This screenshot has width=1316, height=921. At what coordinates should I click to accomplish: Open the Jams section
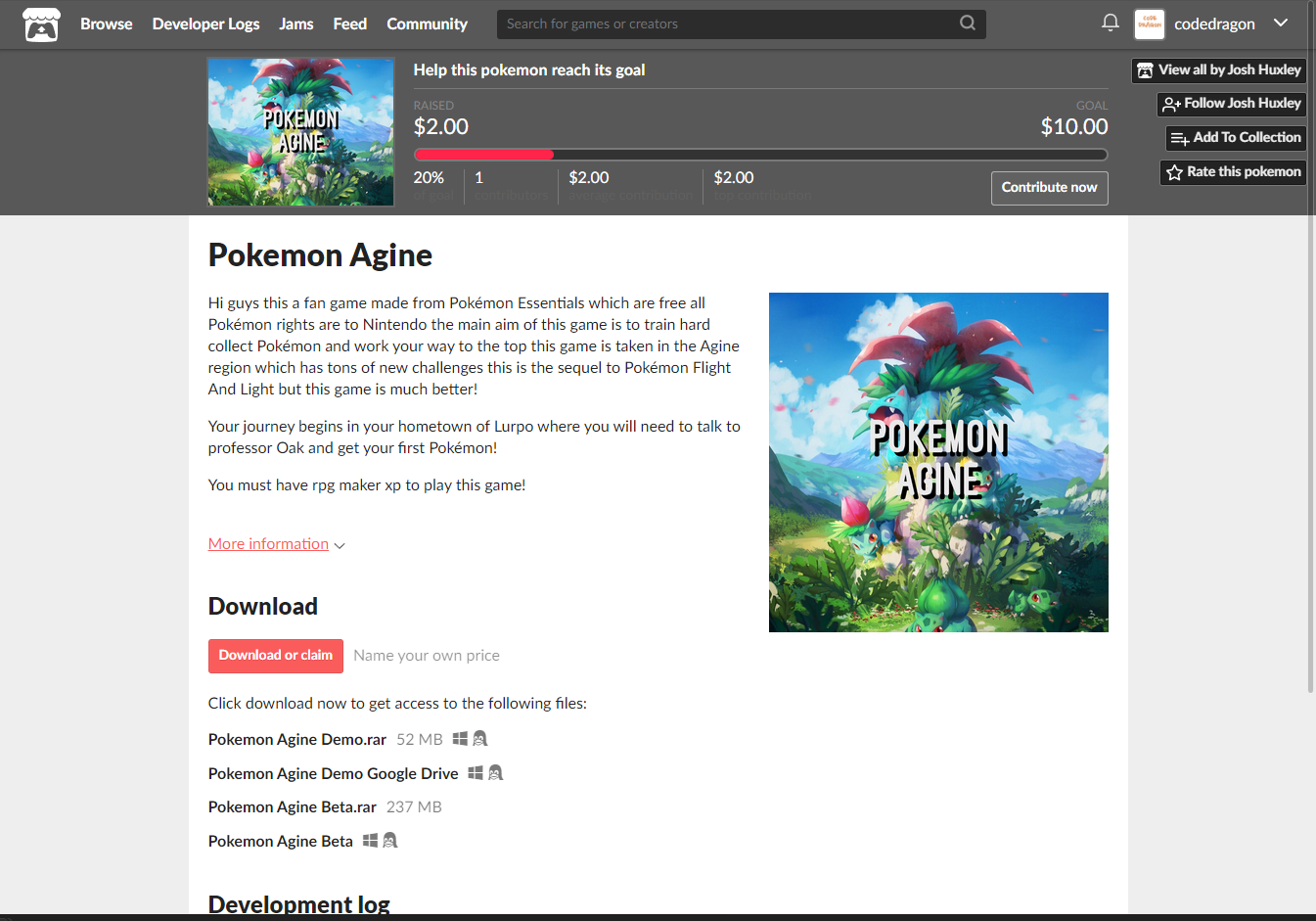point(296,24)
